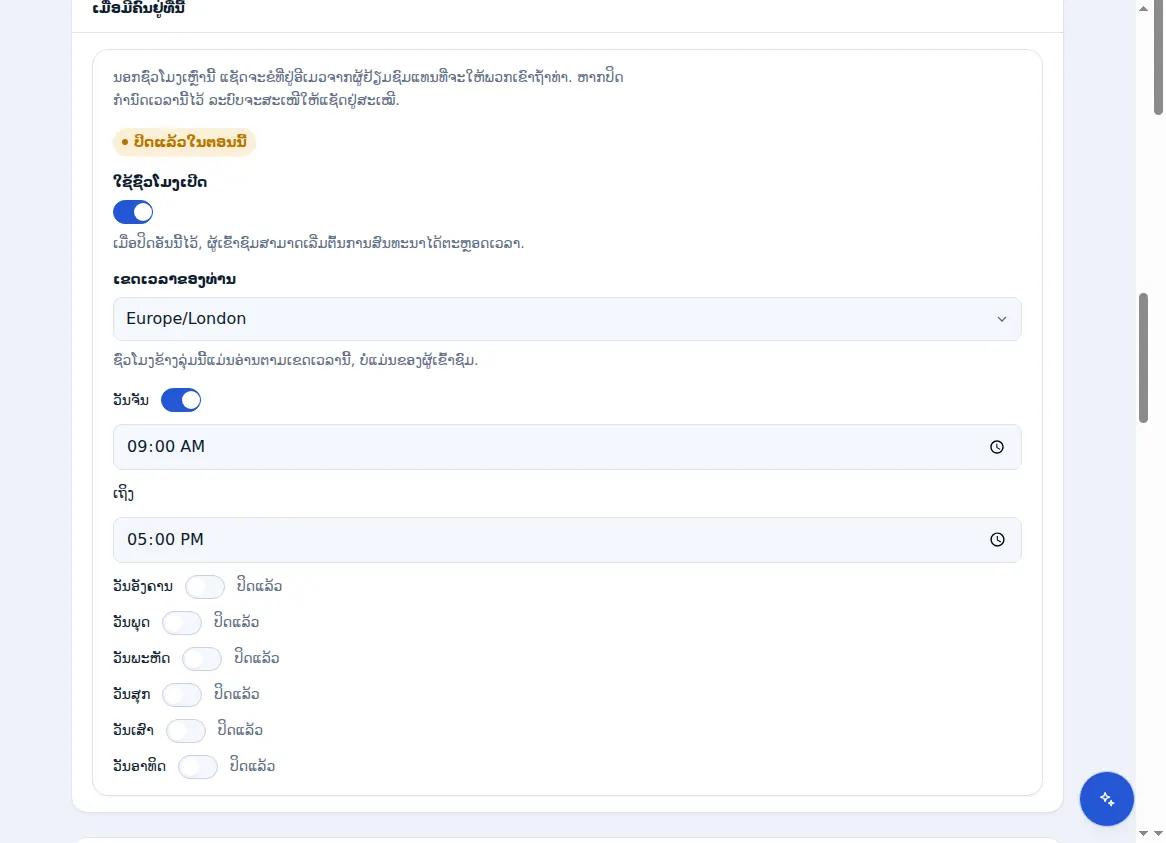Click the Europe/London dropdown chevron arrow
Screen dimensions: 1166x843
[x=1002, y=319]
